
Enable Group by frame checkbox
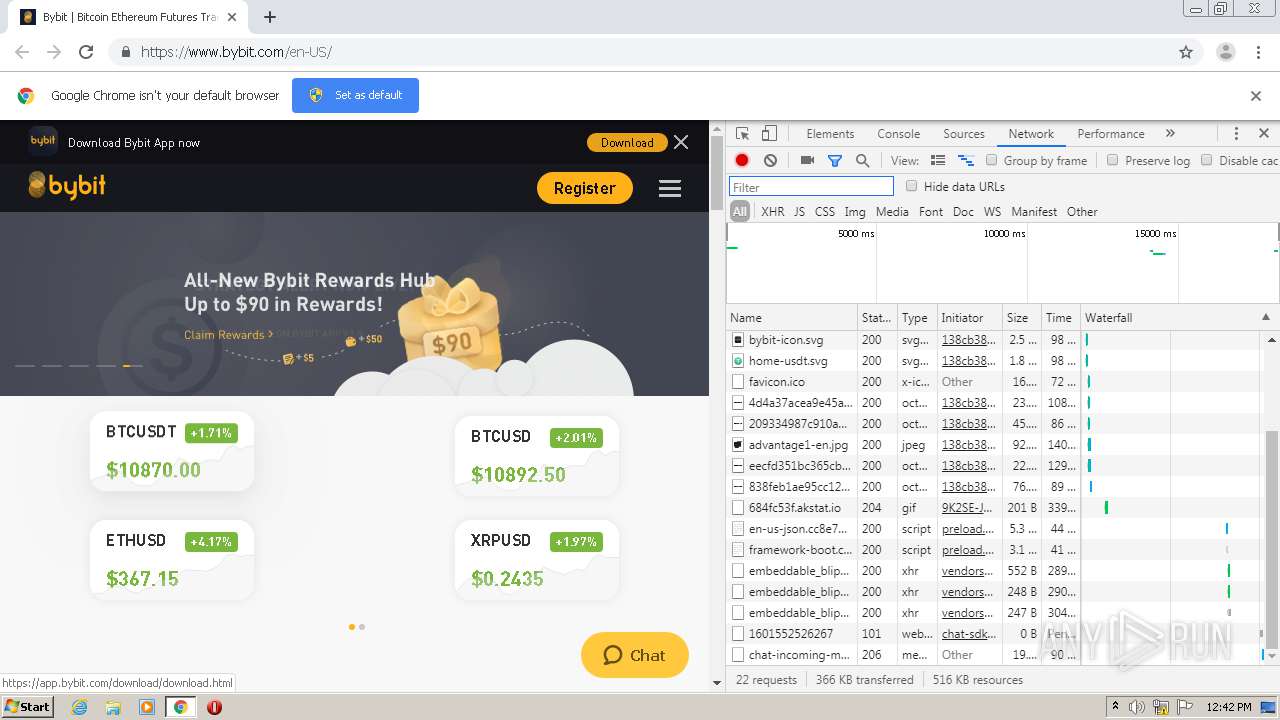pyautogui.click(x=992, y=160)
